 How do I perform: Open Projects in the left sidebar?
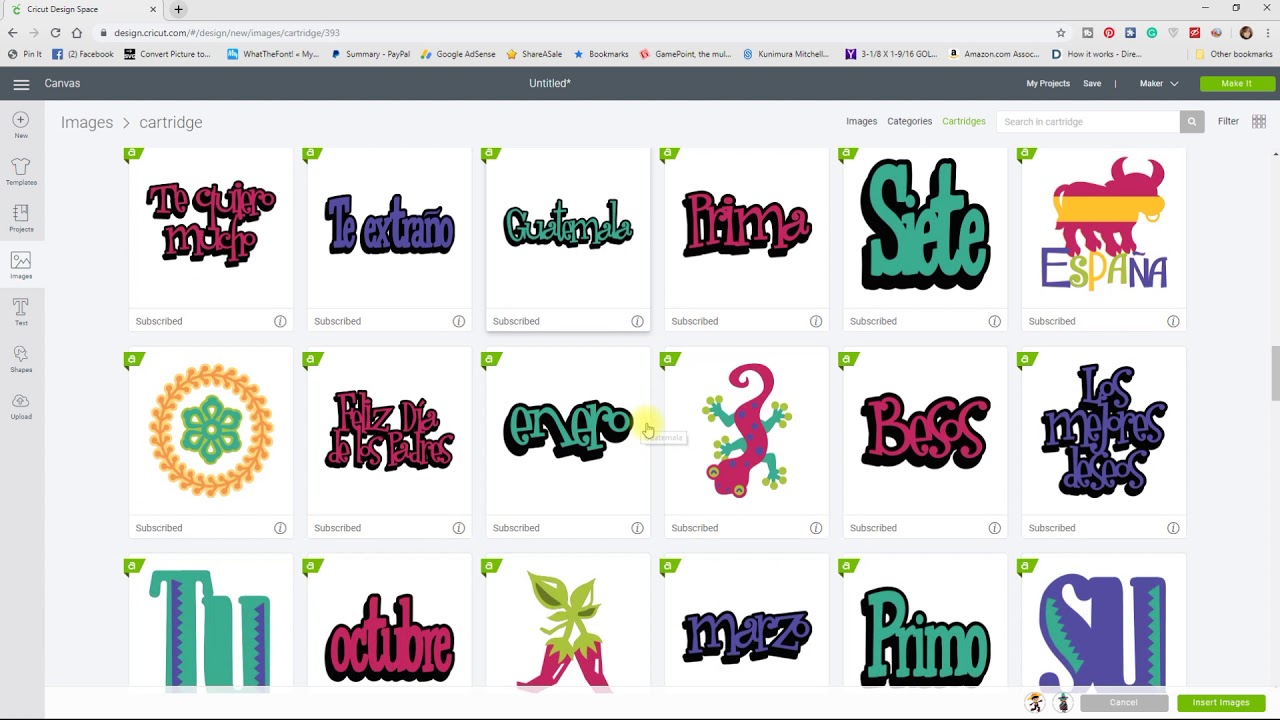(x=21, y=218)
